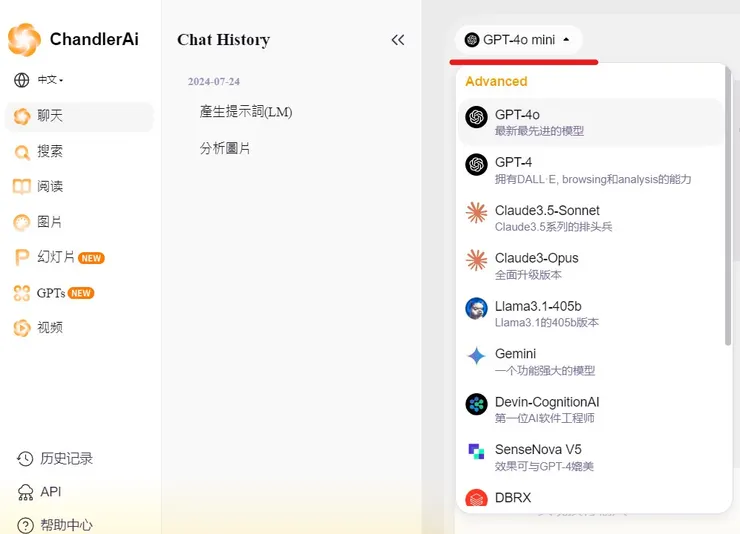Choose Devin-CognitionAI model option

[590, 409]
